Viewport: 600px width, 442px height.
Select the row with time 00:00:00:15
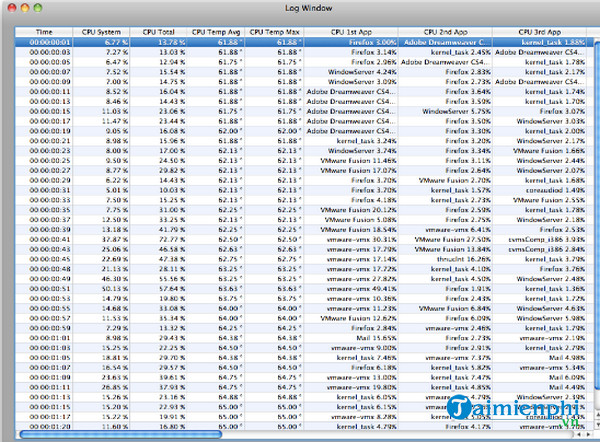coord(304,111)
